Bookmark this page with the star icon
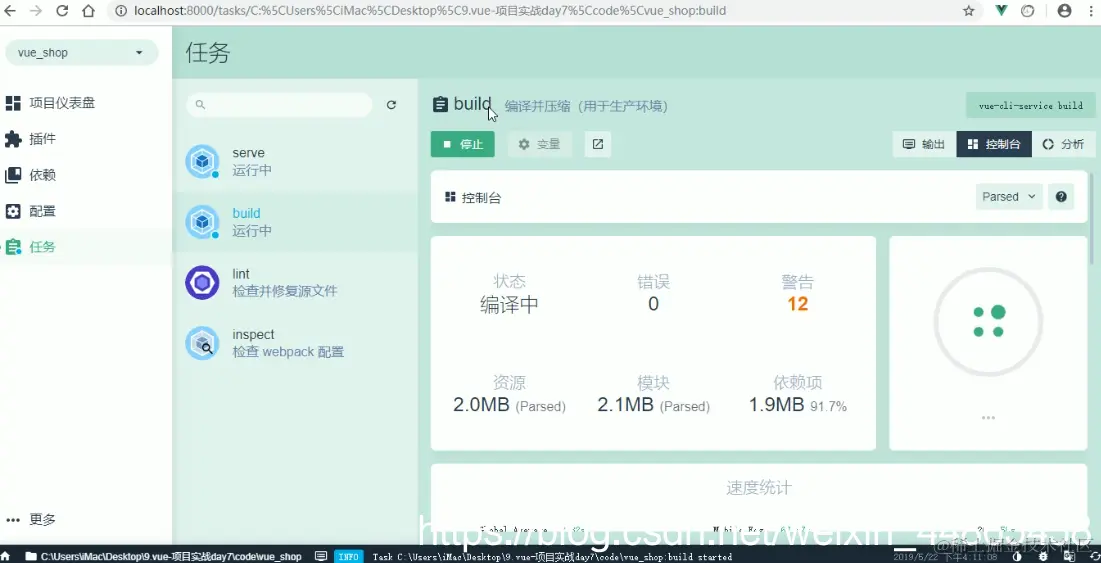The height and width of the screenshot is (563, 1101). [x=968, y=11]
